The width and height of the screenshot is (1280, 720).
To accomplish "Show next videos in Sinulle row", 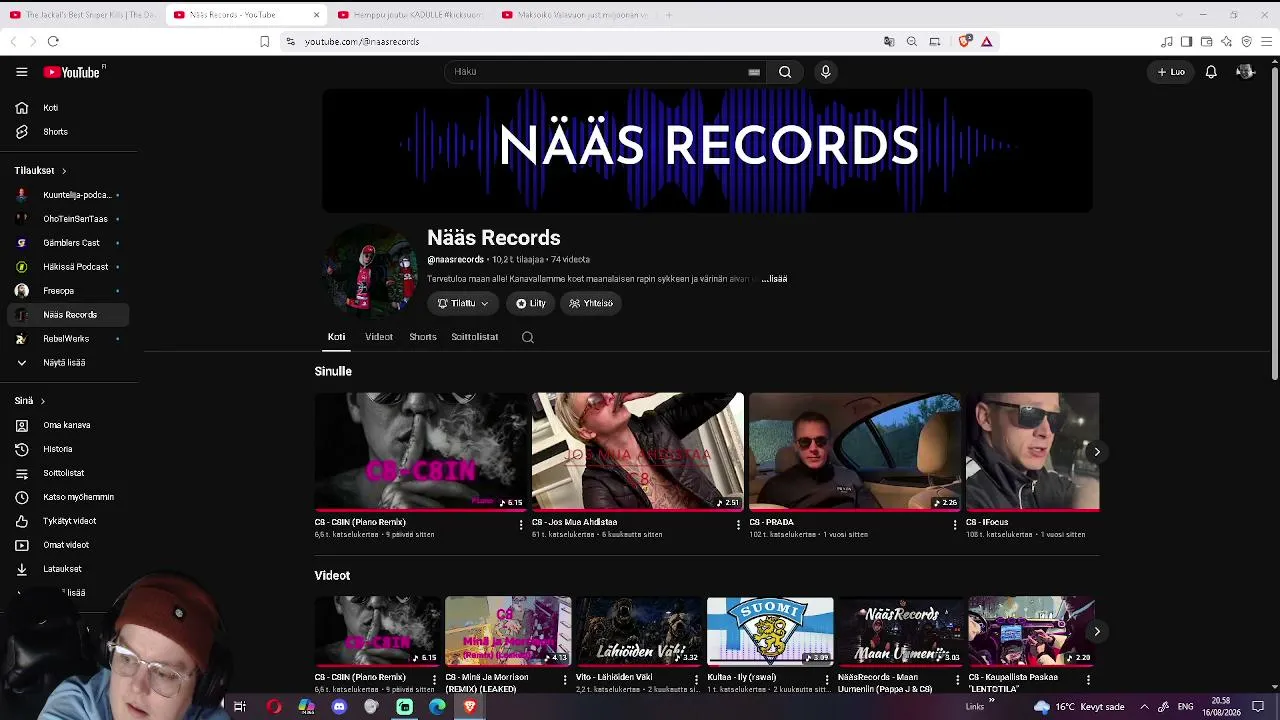I will [x=1097, y=452].
